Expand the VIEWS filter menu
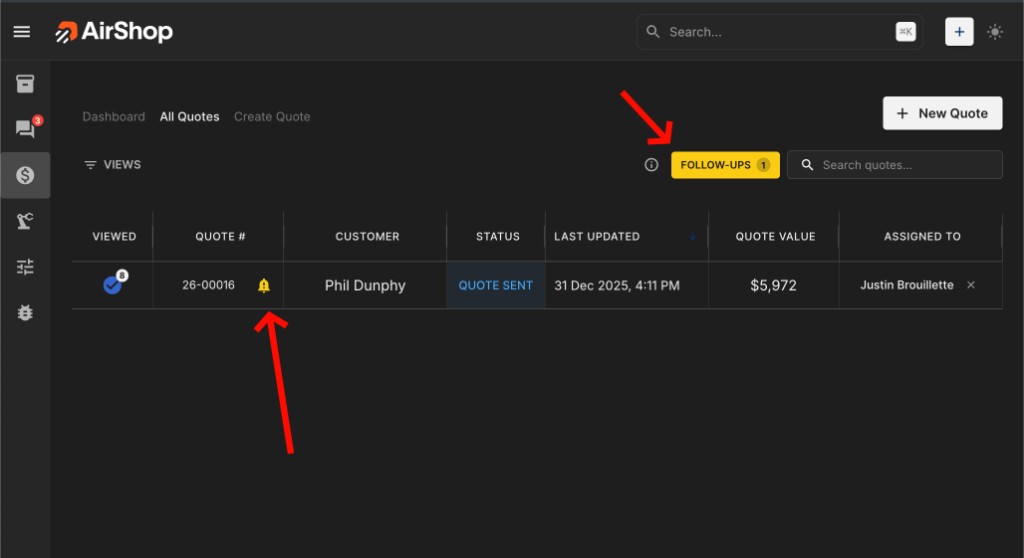This screenshot has width=1024, height=558. pyautogui.click(x=112, y=165)
